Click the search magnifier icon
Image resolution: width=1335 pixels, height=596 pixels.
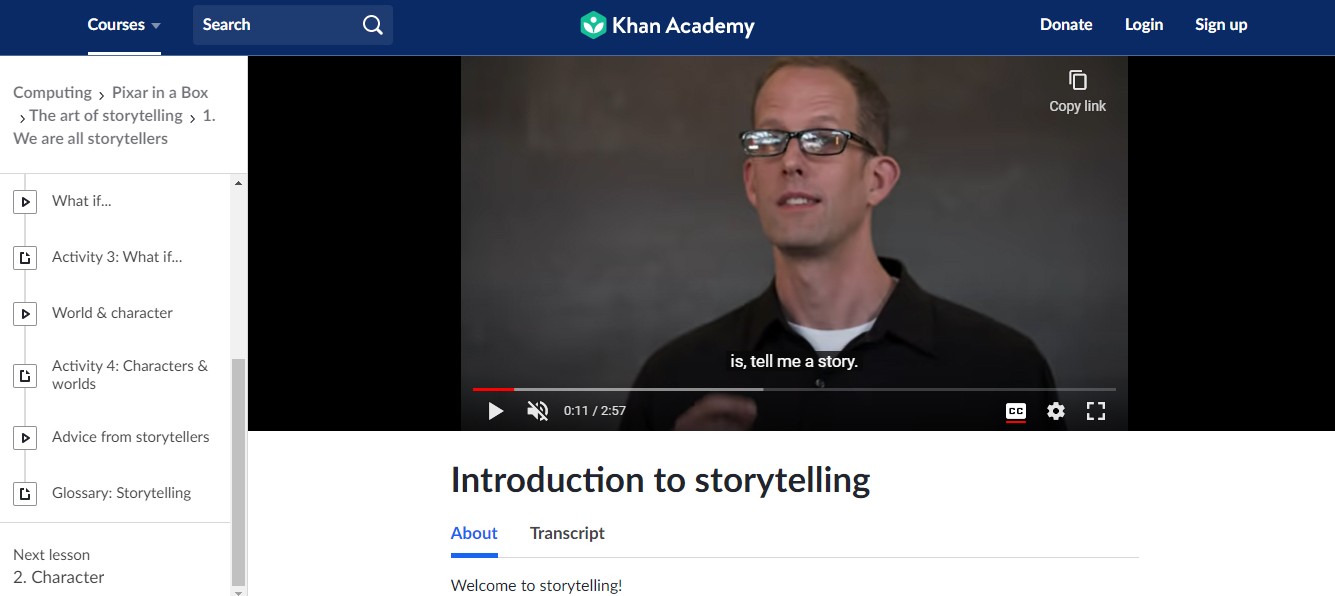(373, 25)
